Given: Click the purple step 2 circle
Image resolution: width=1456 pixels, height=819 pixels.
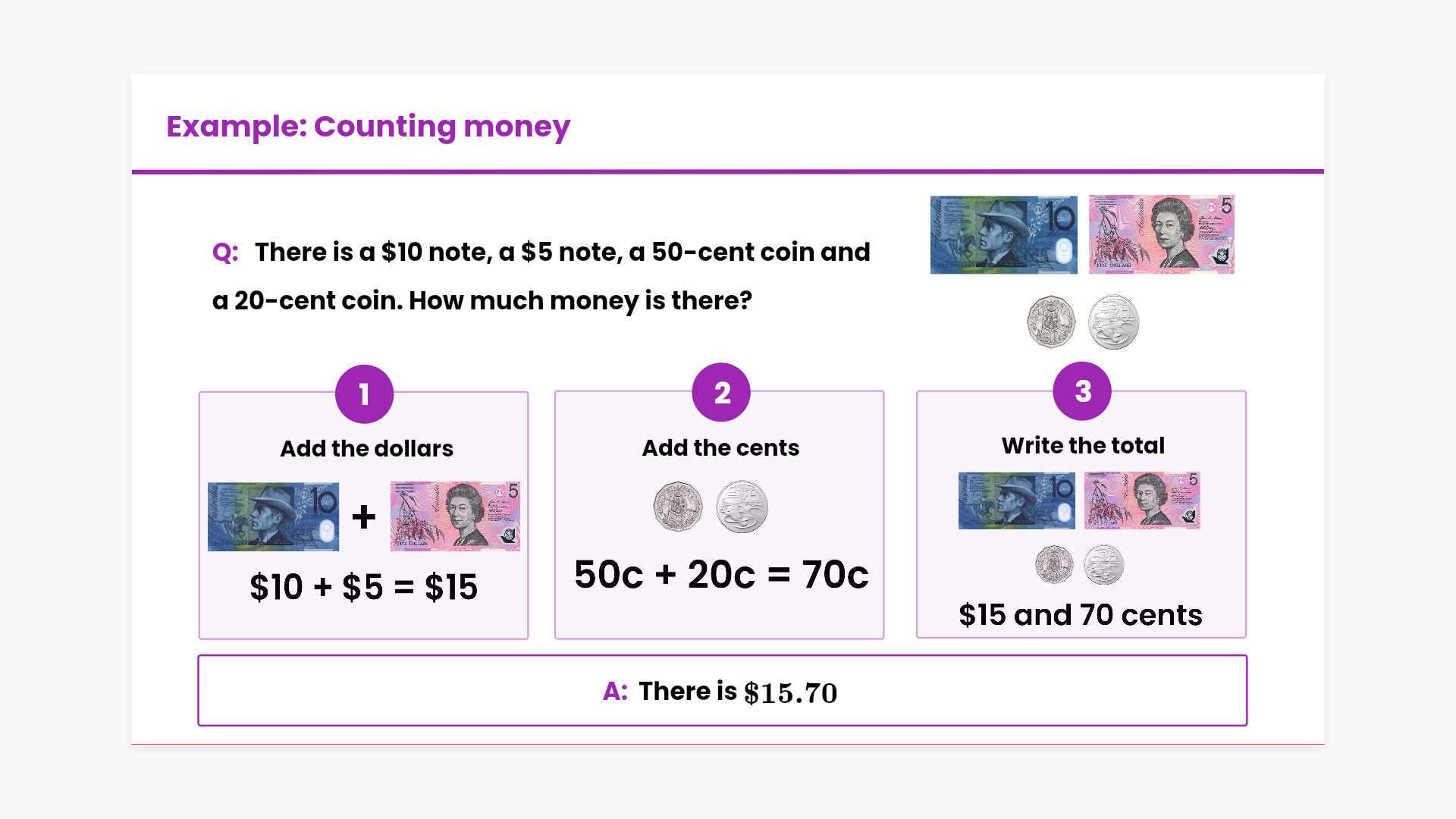Looking at the screenshot, I should click(721, 393).
